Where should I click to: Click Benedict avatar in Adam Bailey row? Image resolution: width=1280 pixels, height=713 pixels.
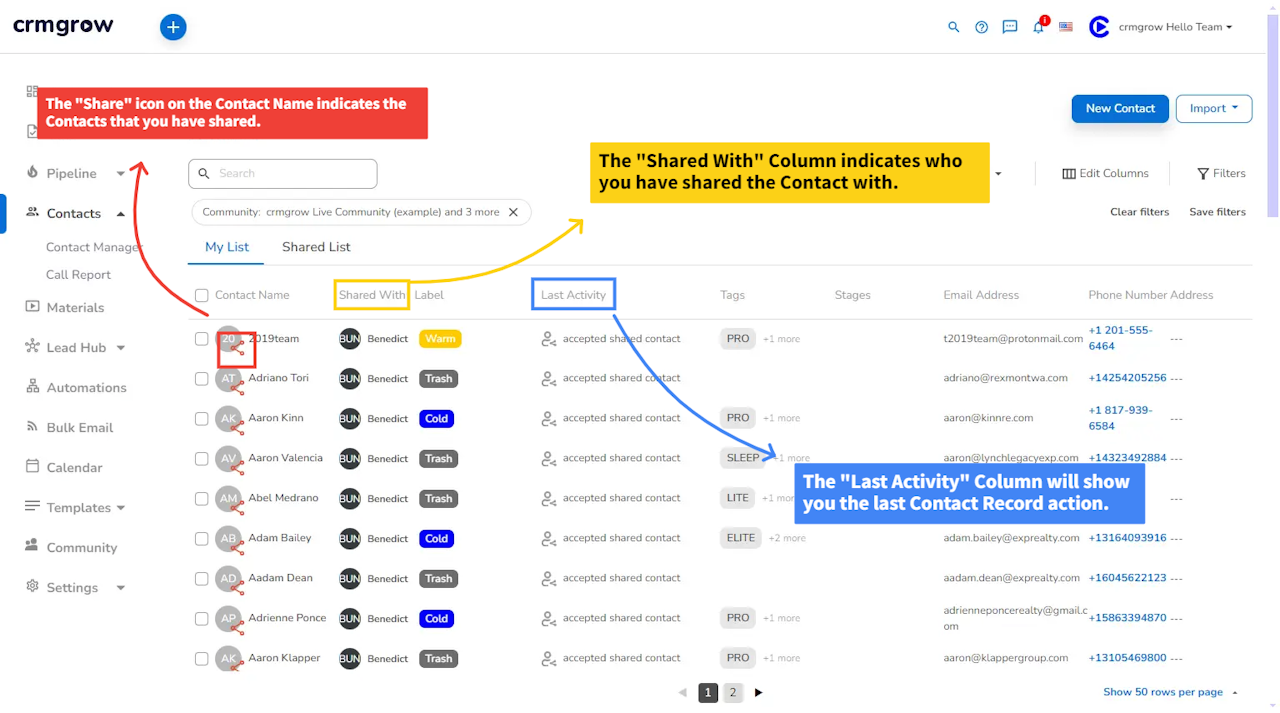coord(350,538)
